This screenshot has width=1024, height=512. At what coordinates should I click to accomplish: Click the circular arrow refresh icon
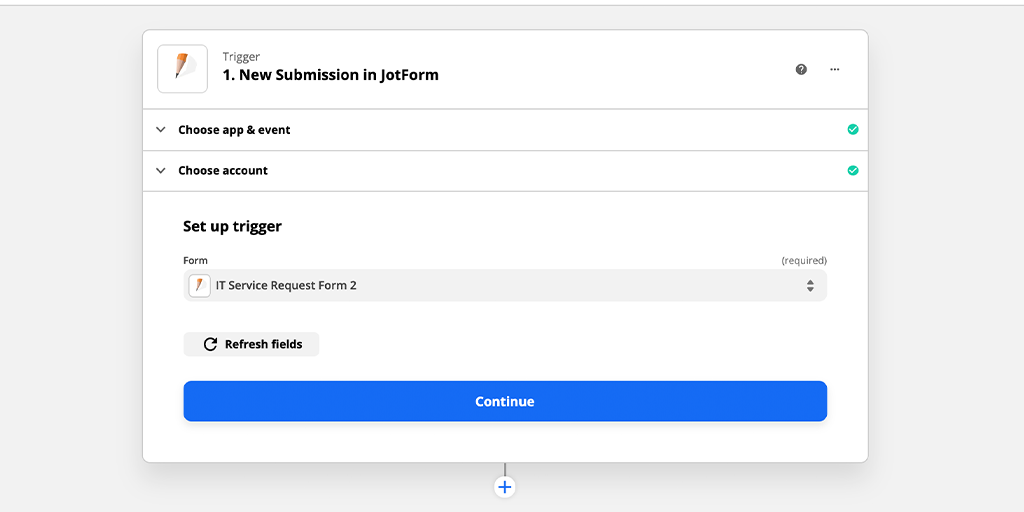[x=210, y=344]
